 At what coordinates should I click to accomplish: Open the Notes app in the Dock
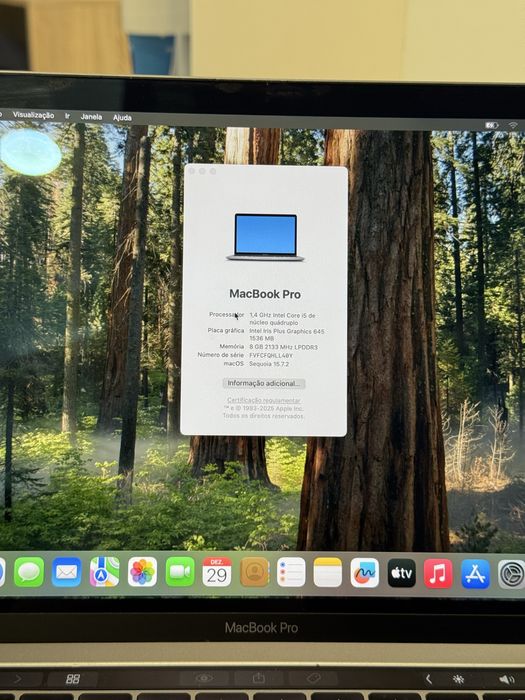tap(328, 572)
